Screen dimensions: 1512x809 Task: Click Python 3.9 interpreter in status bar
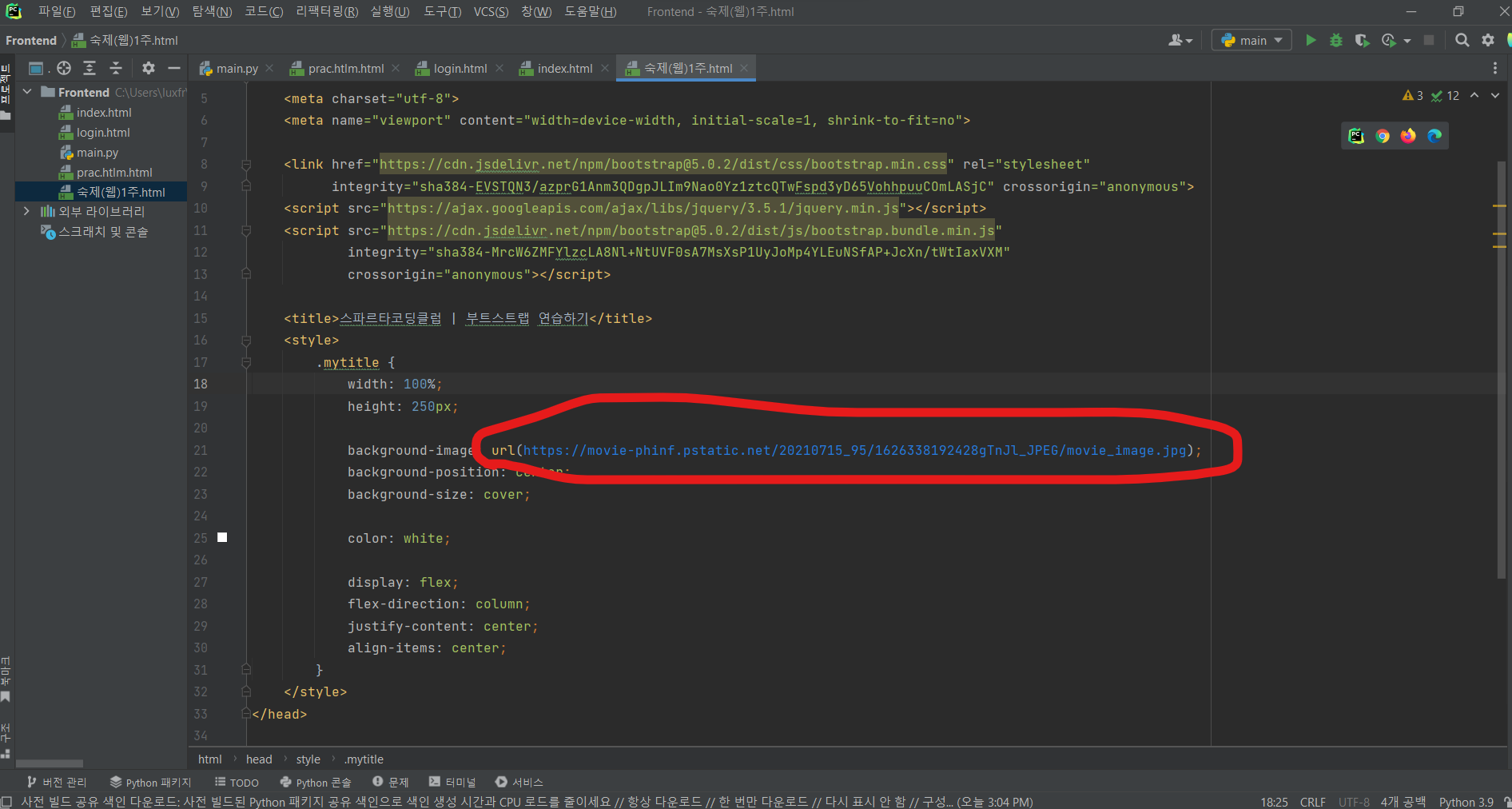tap(1466, 802)
